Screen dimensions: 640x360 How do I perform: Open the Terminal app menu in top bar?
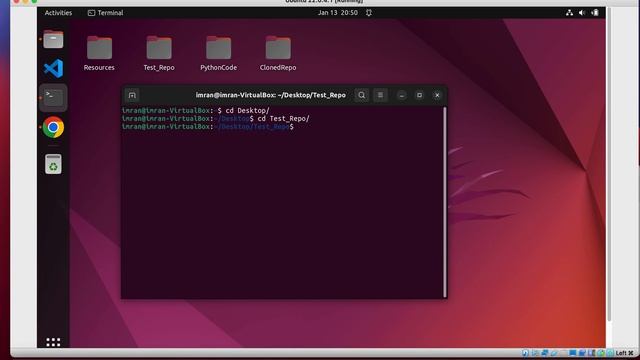[x=105, y=13]
